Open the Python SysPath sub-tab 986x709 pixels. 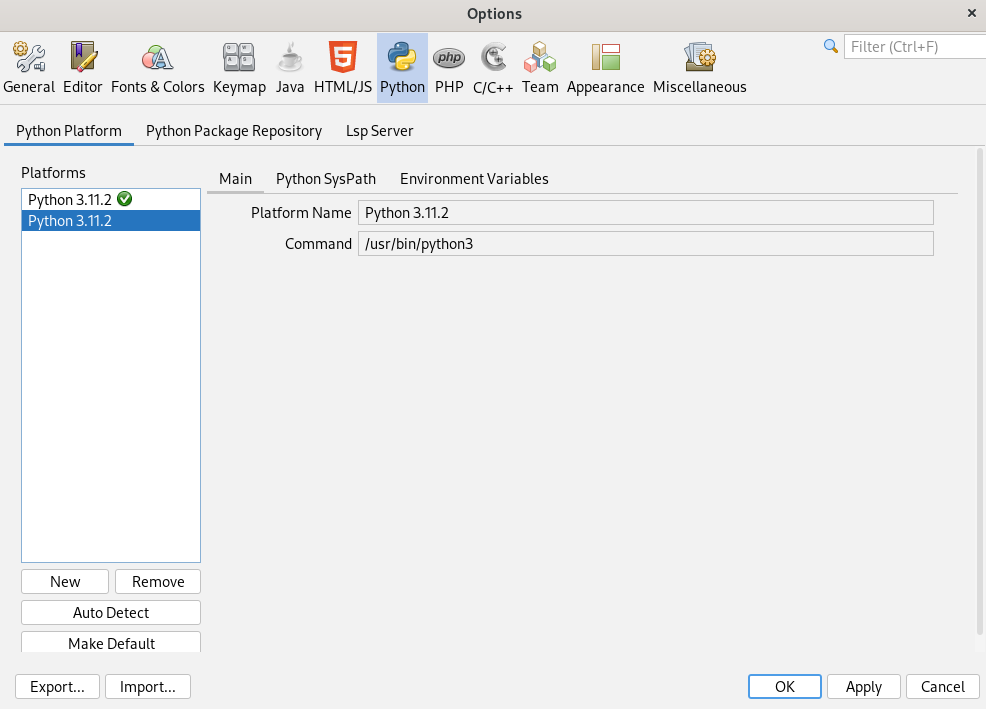pos(326,179)
